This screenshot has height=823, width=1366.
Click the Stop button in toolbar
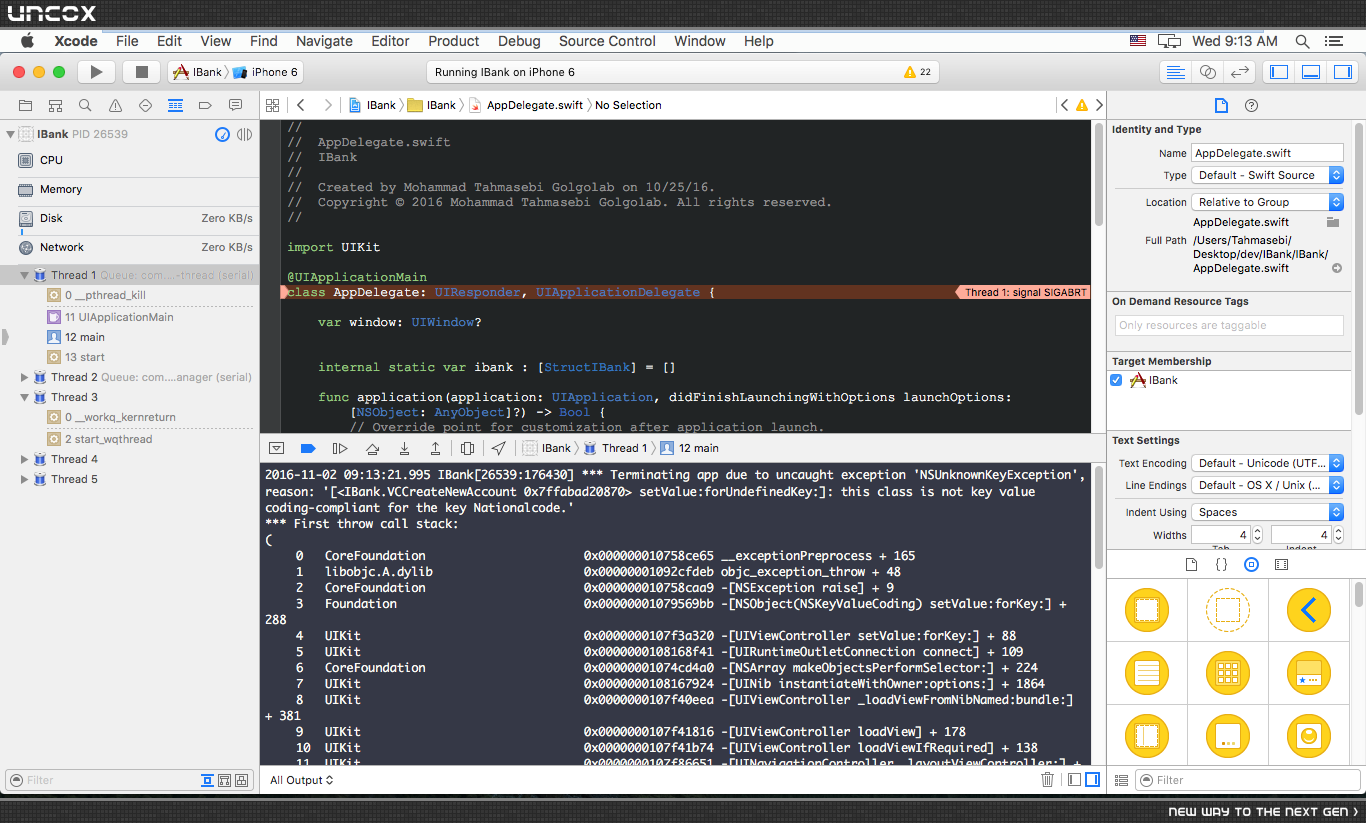[142, 72]
